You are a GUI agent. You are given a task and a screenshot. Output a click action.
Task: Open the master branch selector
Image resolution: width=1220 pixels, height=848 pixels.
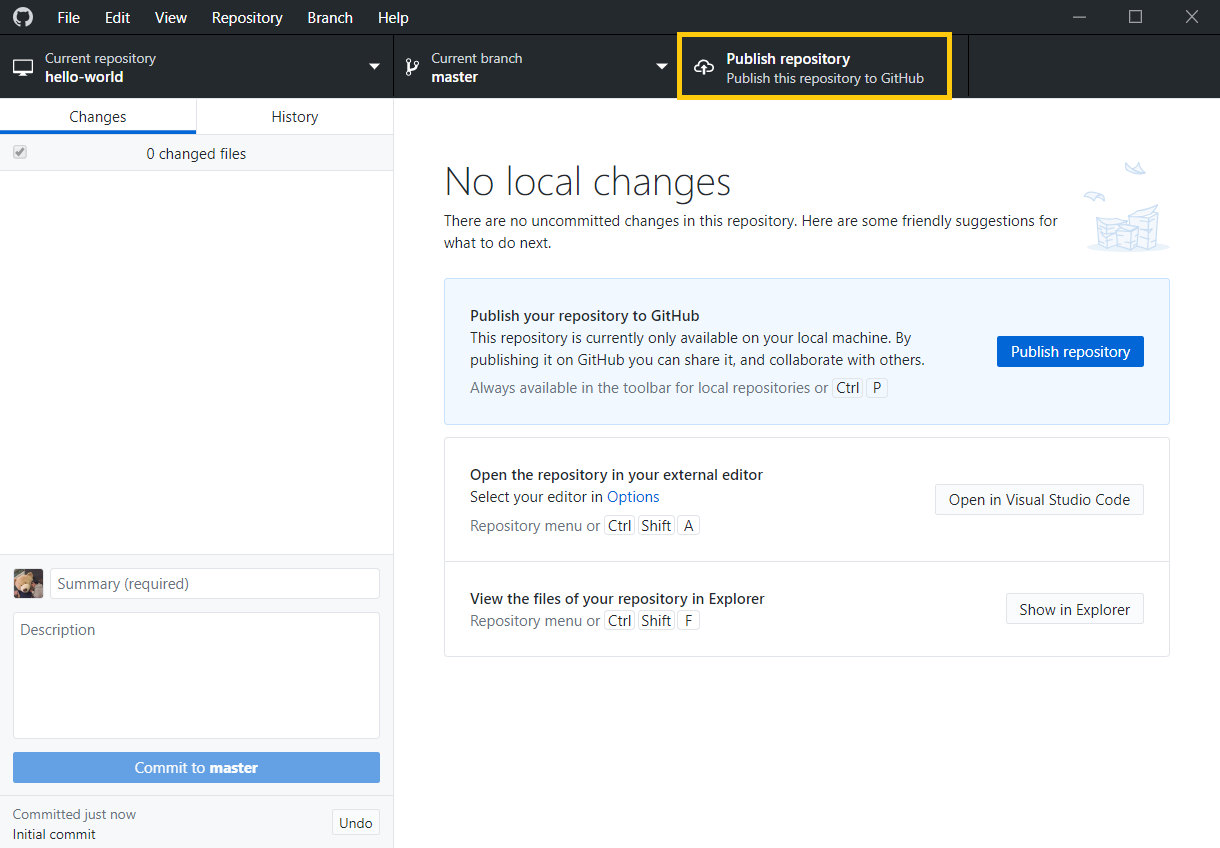(536, 67)
